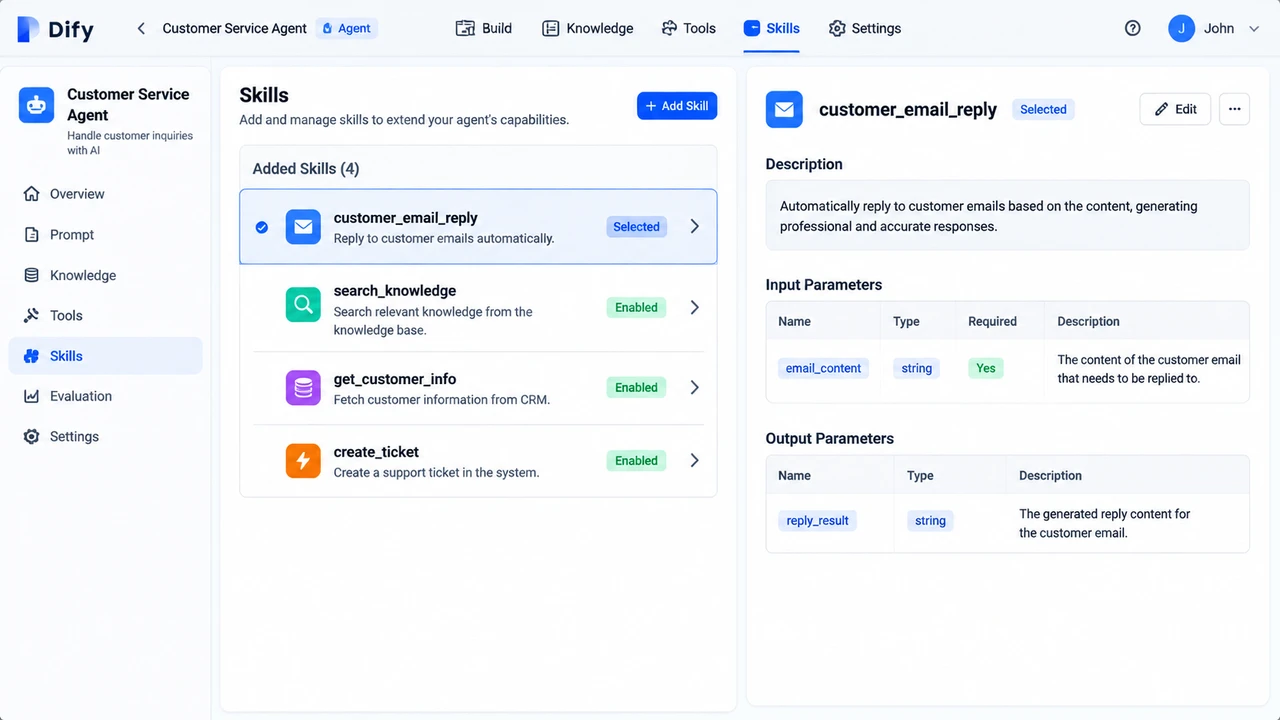Screen dimensions: 1280x720
Task: Click the Enabled badge on create_ticket
Action: [x=636, y=460]
